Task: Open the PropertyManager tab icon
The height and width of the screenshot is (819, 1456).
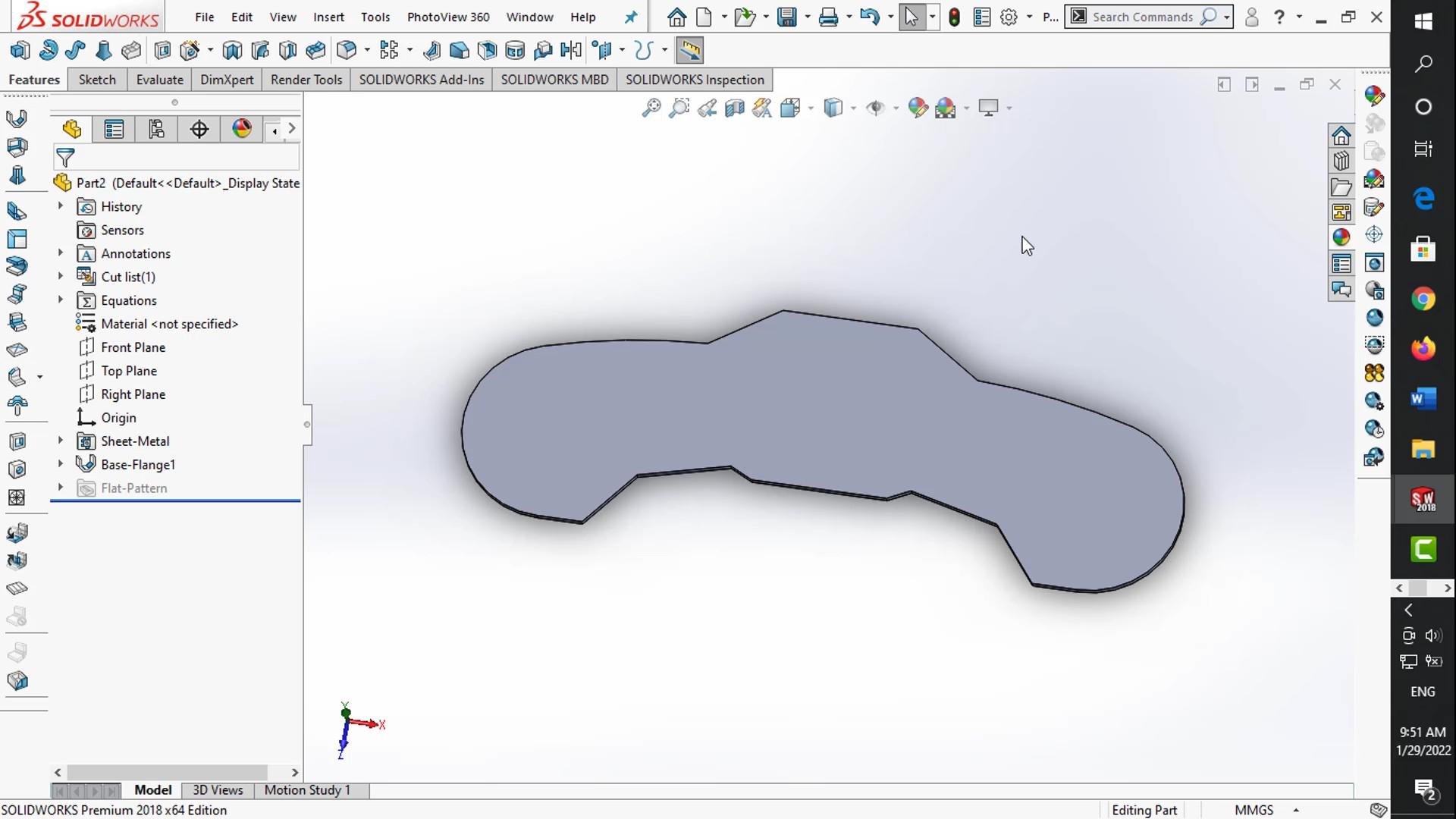Action: (114, 129)
